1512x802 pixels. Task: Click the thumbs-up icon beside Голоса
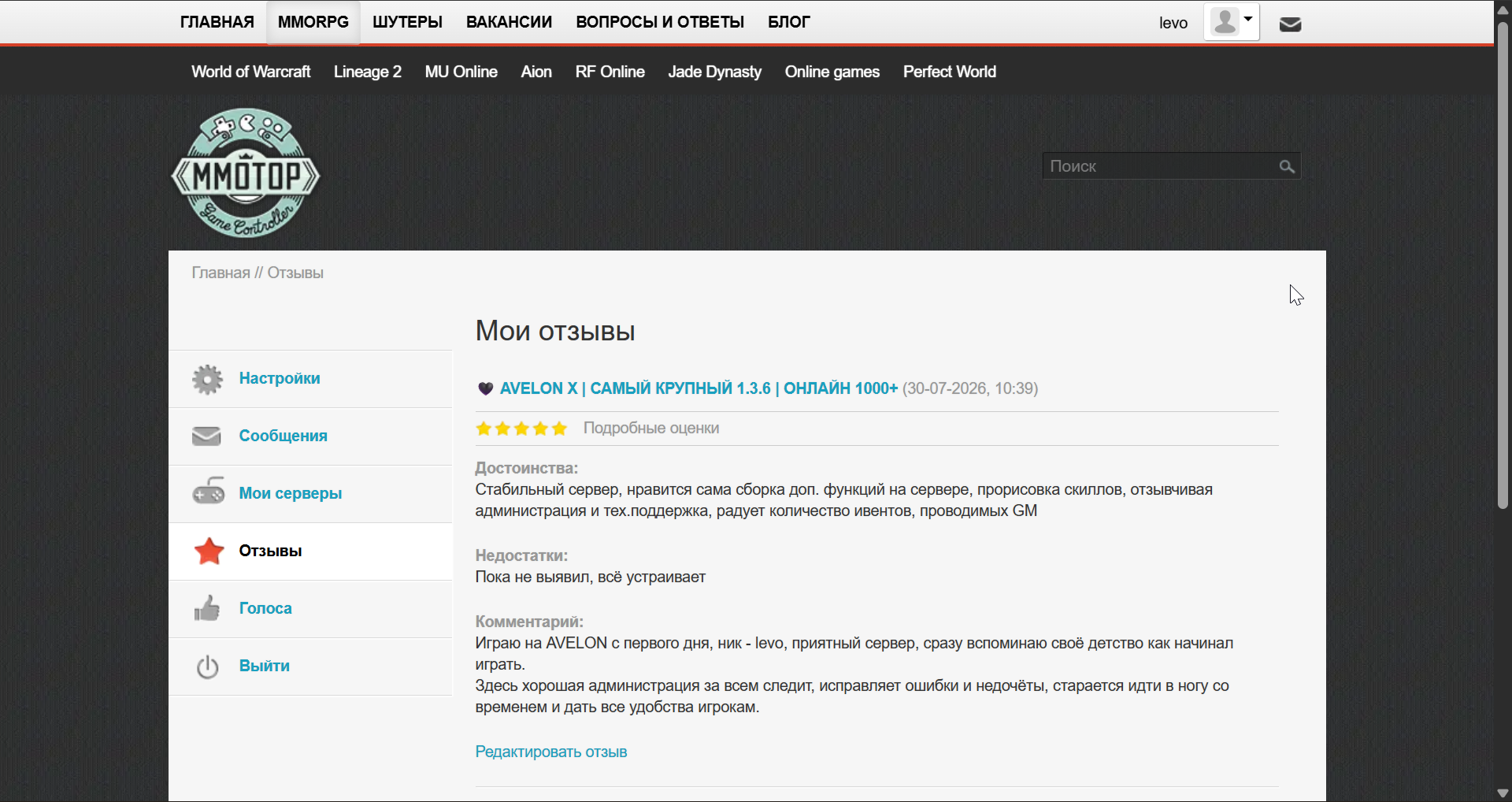click(207, 608)
